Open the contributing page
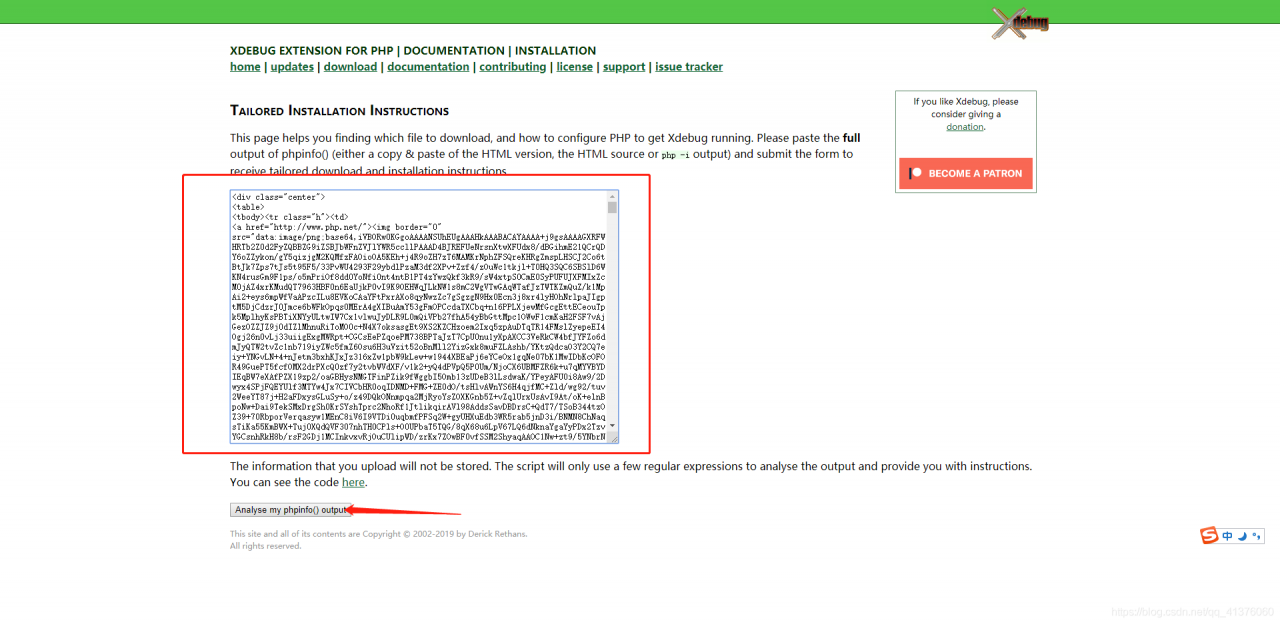Screen dimensions: 1280x624 click(513, 67)
